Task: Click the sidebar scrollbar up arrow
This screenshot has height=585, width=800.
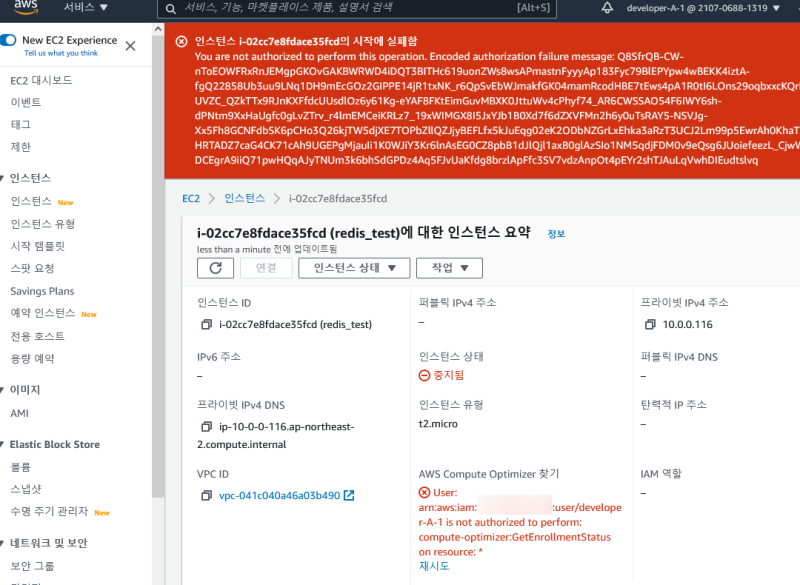Action: click(x=158, y=29)
